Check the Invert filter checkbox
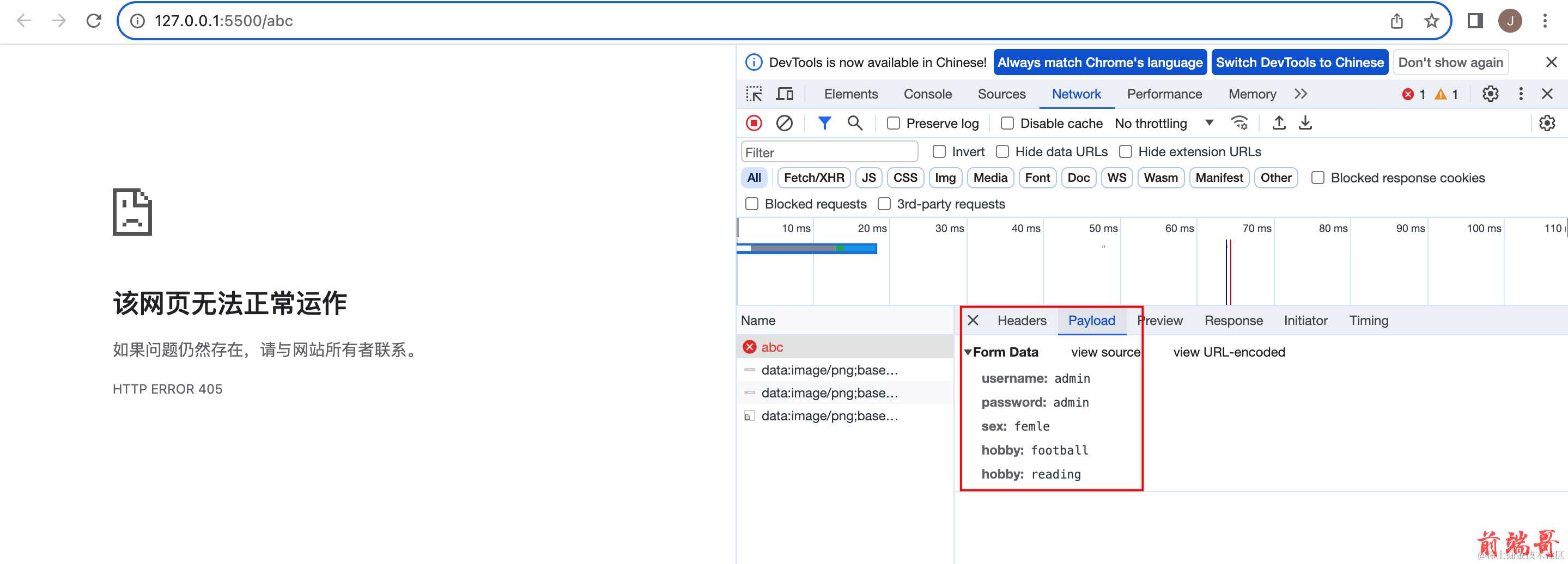The width and height of the screenshot is (1568, 564). click(x=940, y=151)
